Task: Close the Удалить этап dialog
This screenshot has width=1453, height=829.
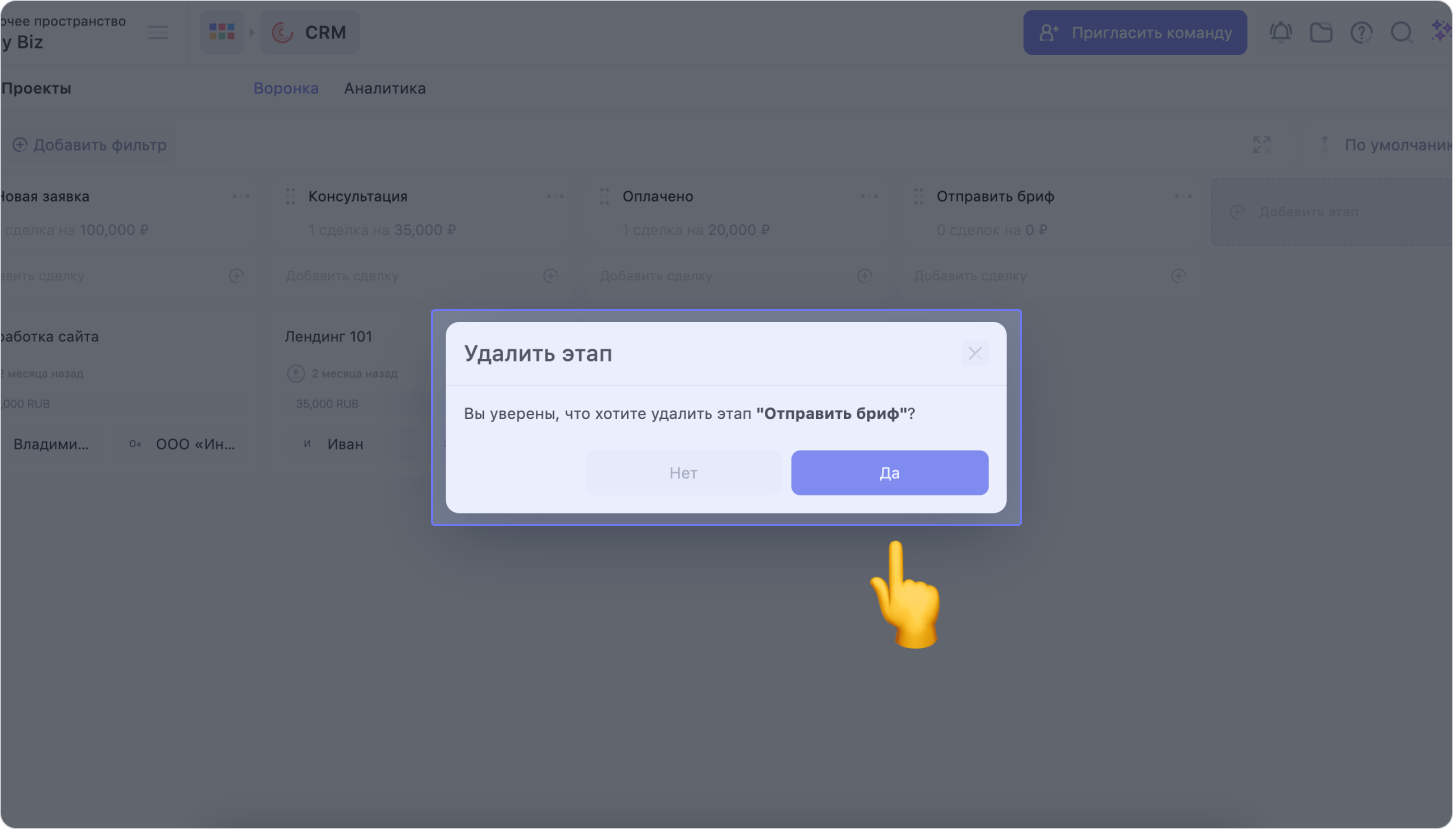Action: coord(975,353)
